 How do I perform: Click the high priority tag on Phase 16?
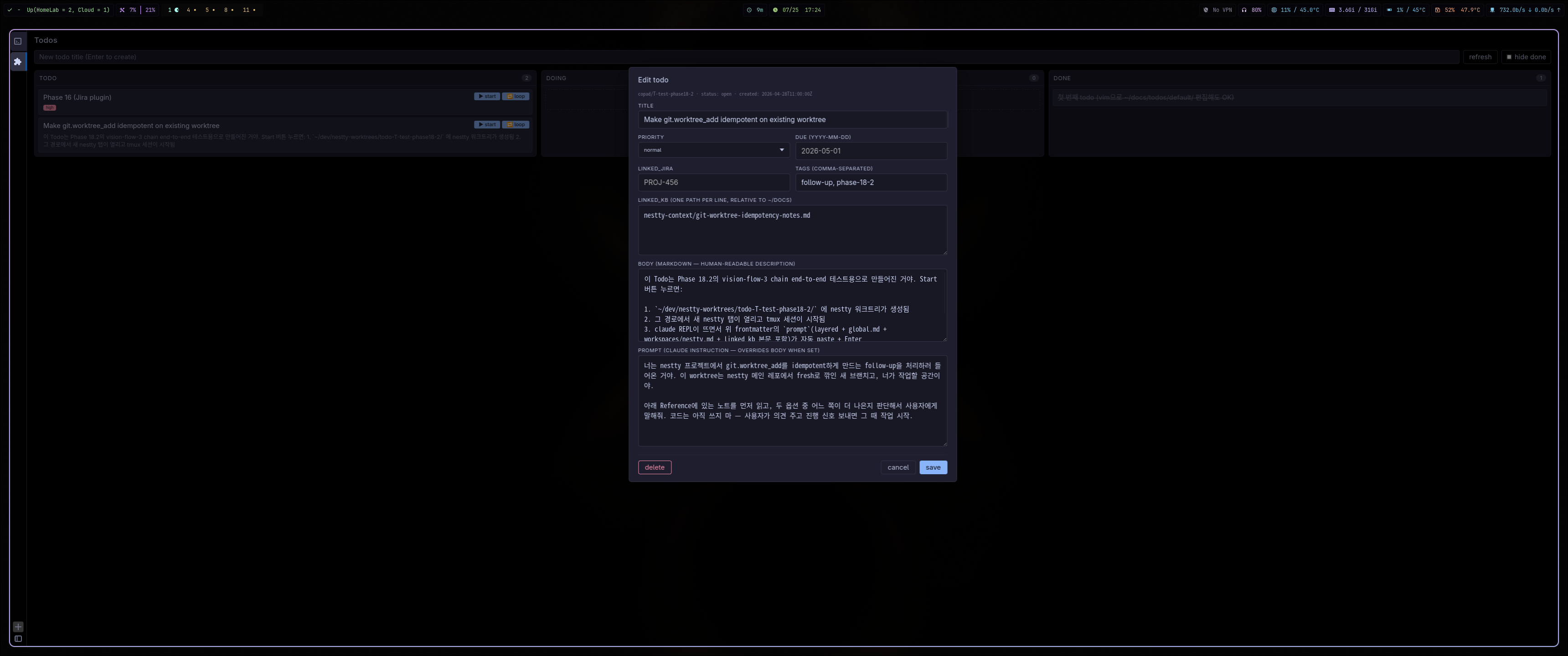(49, 108)
